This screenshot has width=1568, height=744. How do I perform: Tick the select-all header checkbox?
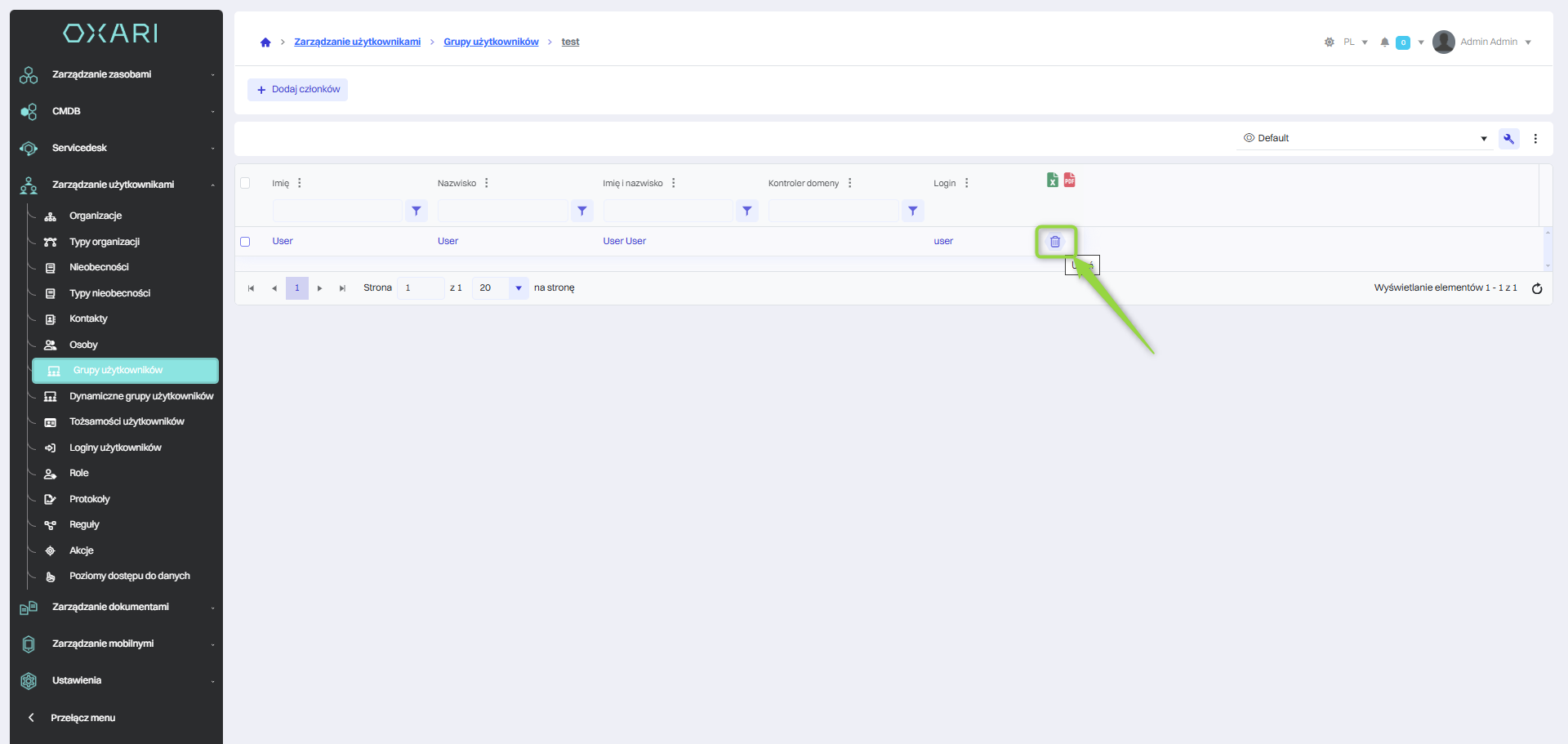click(x=245, y=183)
